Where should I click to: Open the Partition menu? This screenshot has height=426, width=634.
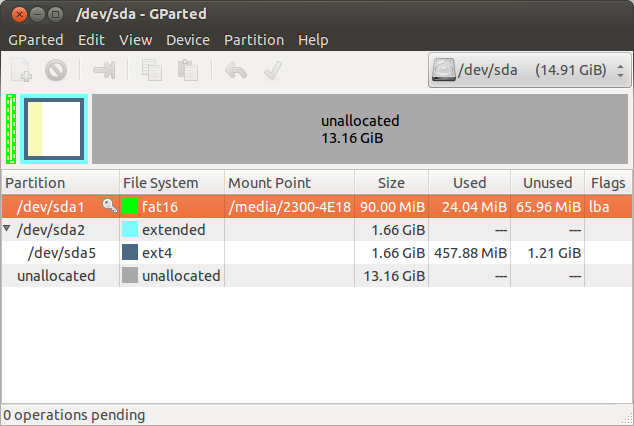(x=253, y=40)
